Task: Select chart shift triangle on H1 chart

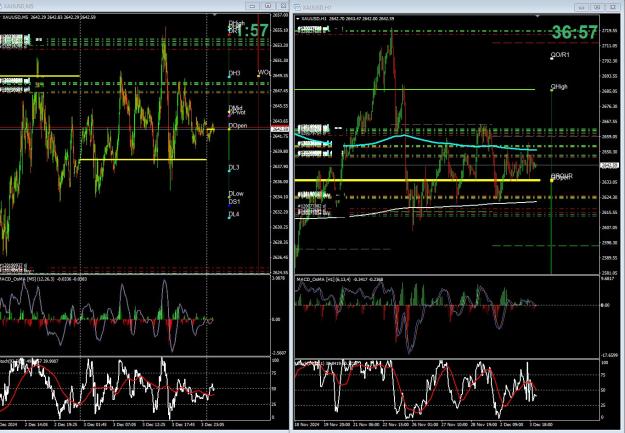Action: (538, 16)
